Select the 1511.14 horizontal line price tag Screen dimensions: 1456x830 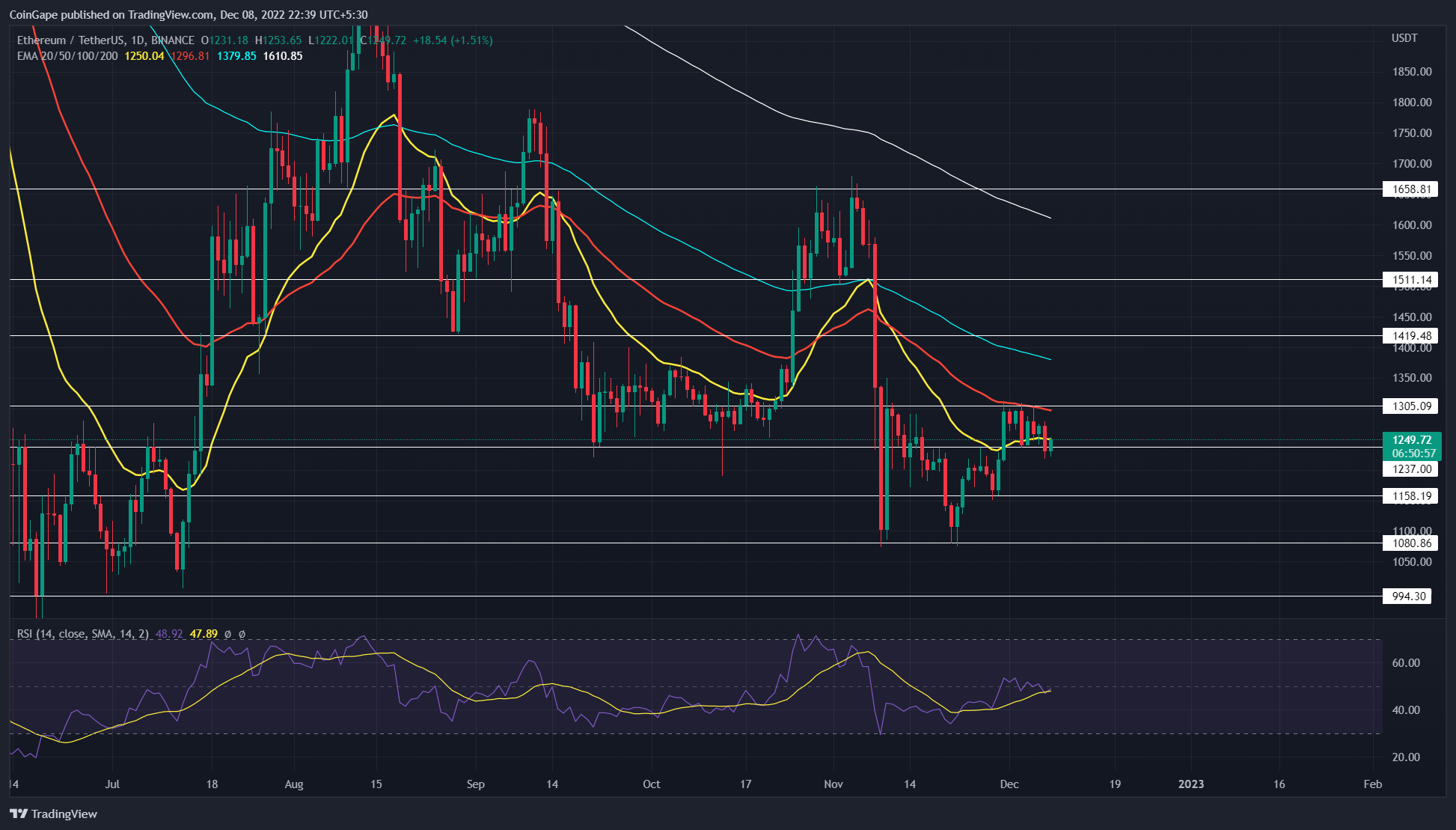click(x=1412, y=280)
